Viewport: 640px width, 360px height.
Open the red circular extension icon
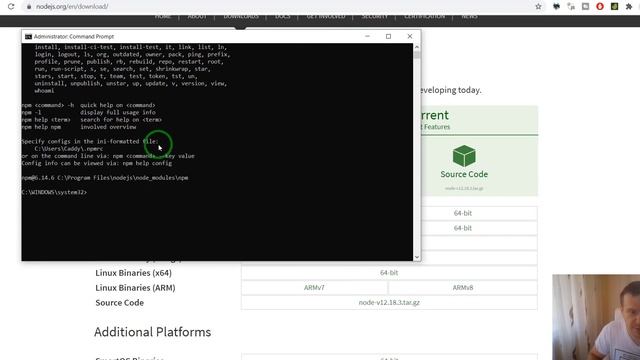coord(600,7)
